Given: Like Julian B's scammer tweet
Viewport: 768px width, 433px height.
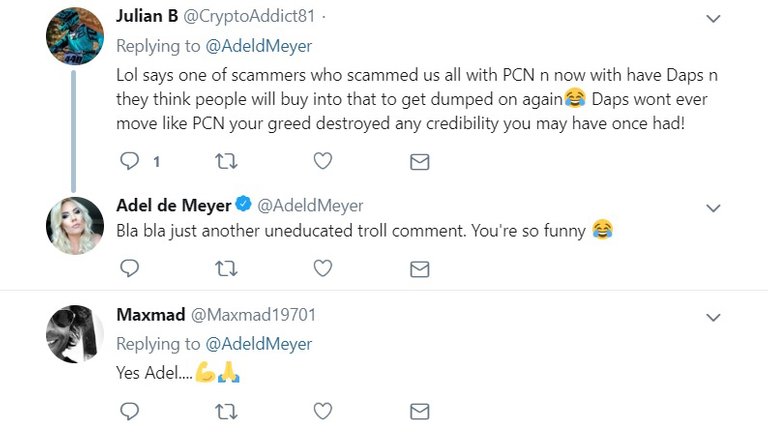Looking at the screenshot, I should [x=323, y=161].
